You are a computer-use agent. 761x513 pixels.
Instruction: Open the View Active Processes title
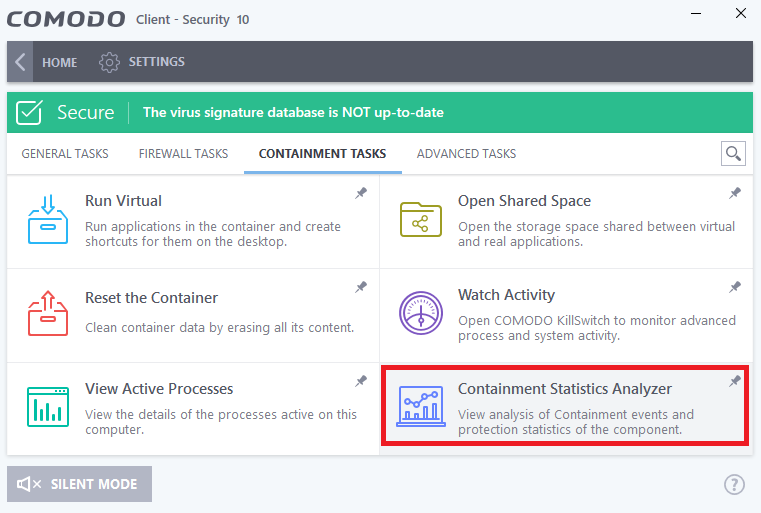point(159,389)
